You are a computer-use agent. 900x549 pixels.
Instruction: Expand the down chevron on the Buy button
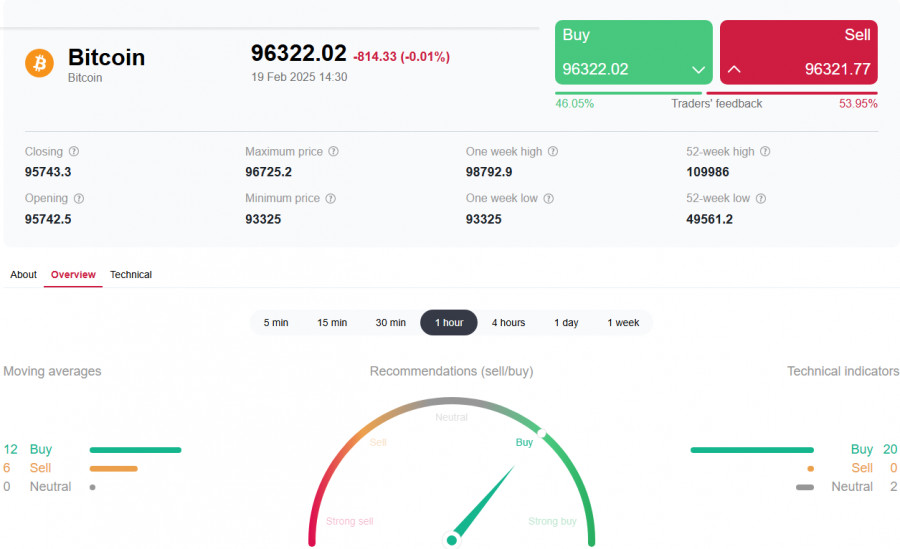[x=698, y=69]
